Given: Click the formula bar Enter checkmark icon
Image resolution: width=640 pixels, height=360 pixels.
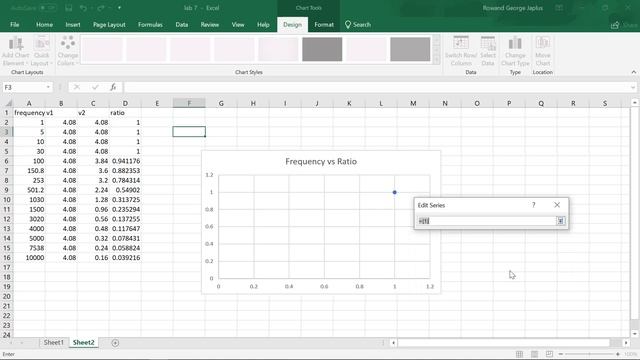Looking at the screenshot, I should tap(95, 87).
